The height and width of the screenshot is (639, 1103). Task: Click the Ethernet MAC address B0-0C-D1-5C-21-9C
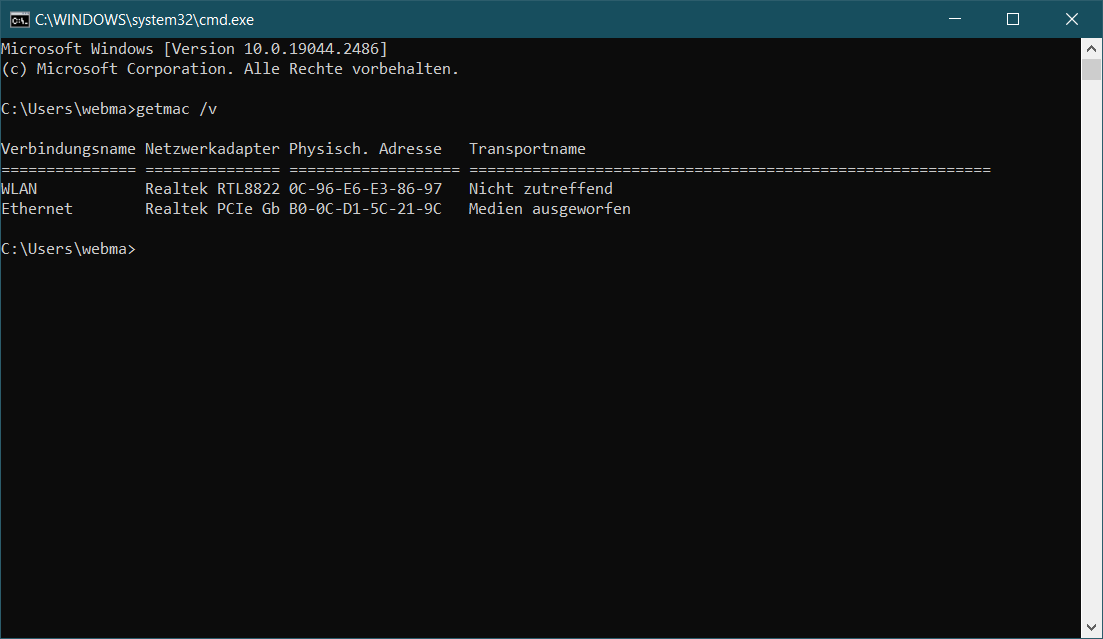(x=365, y=209)
